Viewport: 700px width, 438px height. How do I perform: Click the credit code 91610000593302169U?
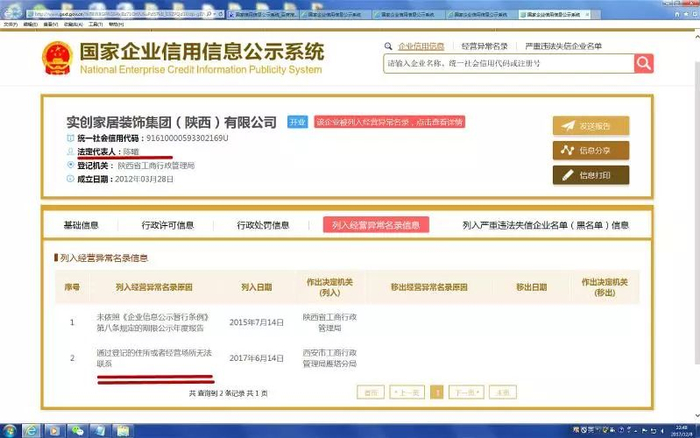188,138
